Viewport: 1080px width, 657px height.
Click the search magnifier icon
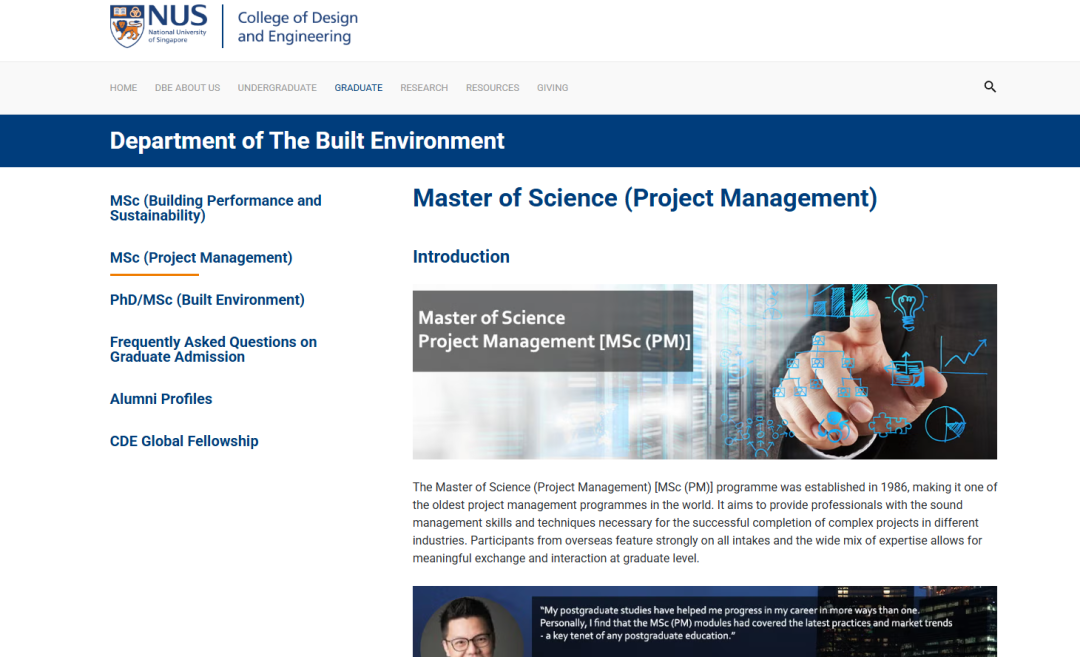pos(990,87)
